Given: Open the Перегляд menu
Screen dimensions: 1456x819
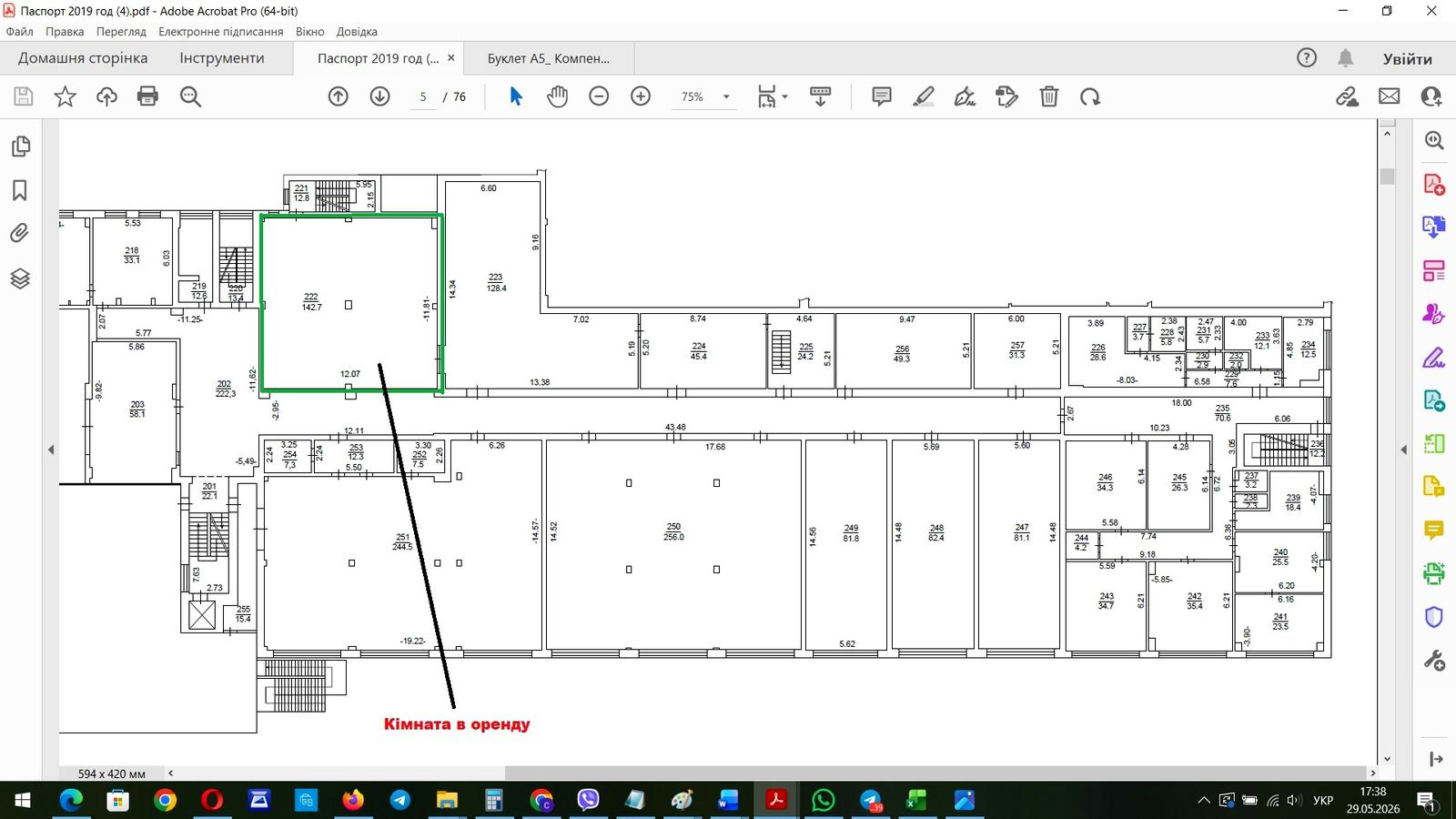Looking at the screenshot, I should click(x=121, y=31).
